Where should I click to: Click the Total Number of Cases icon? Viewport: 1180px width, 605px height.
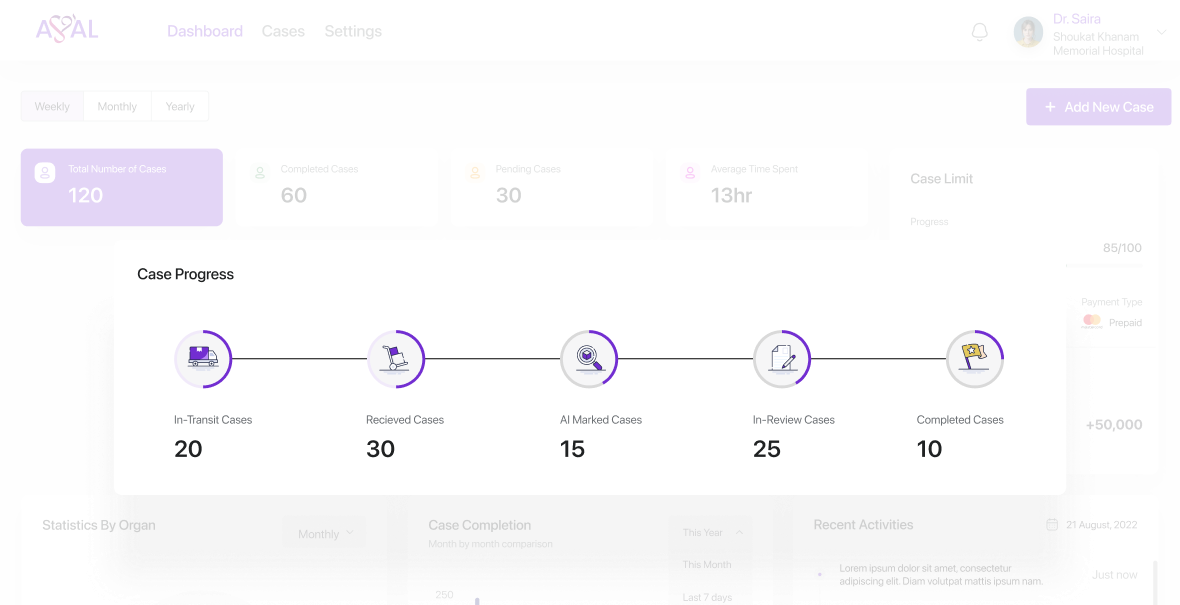pyautogui.click(x=45, y=172)
